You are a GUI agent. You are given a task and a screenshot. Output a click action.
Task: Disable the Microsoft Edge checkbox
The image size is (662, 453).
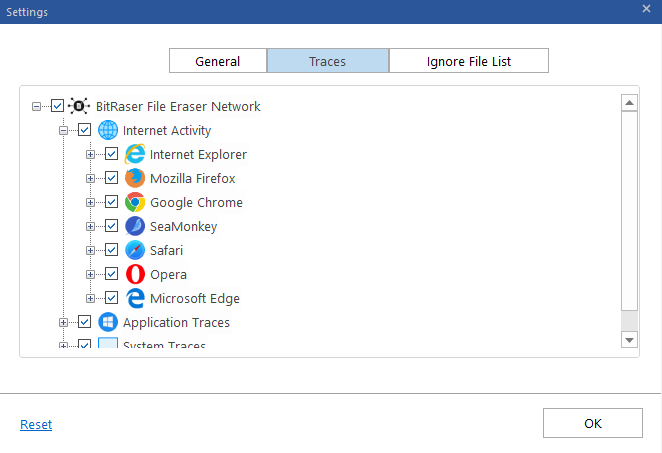pos(111,298)
